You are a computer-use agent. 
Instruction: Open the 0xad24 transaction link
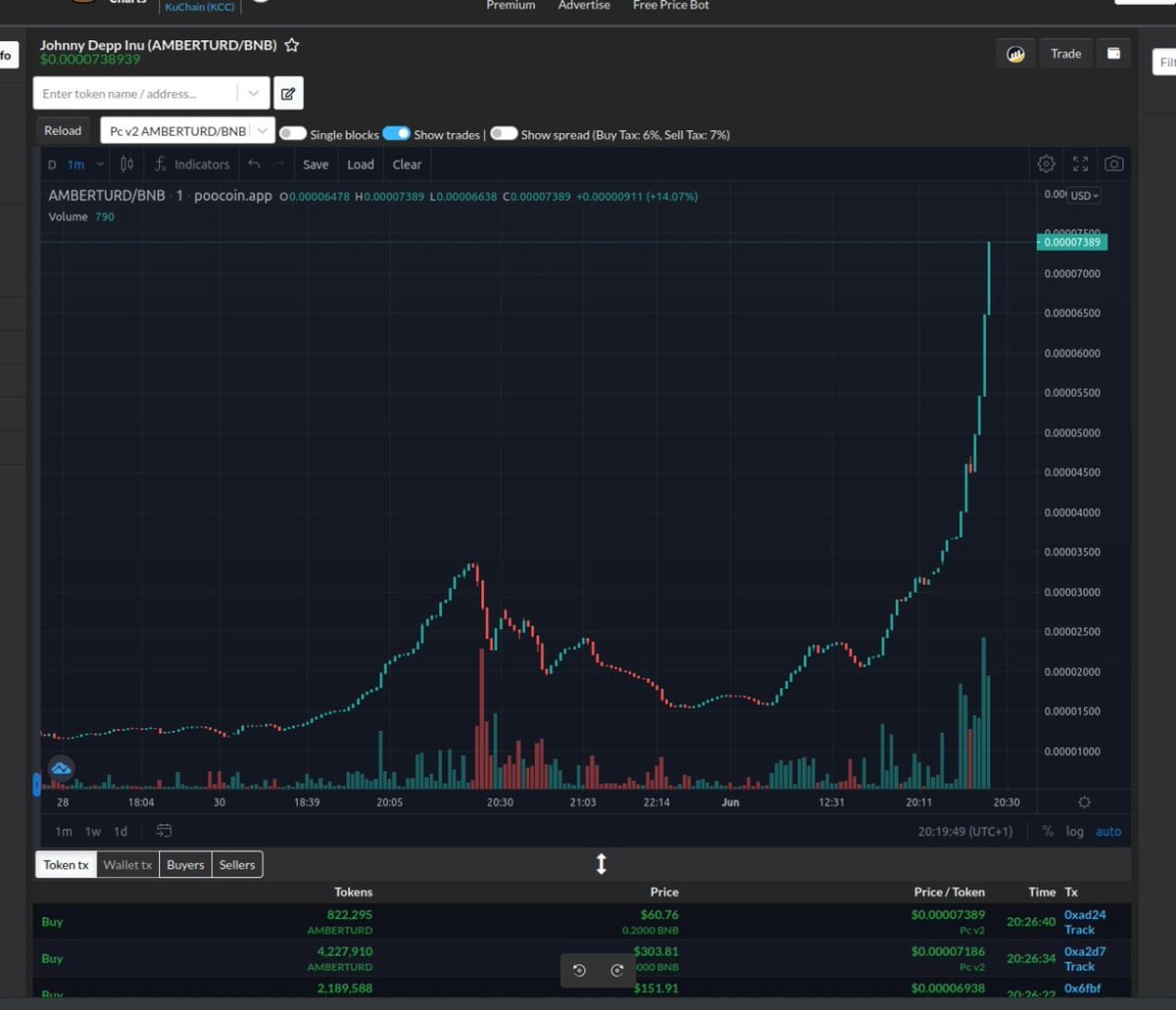coord(1085,915)
